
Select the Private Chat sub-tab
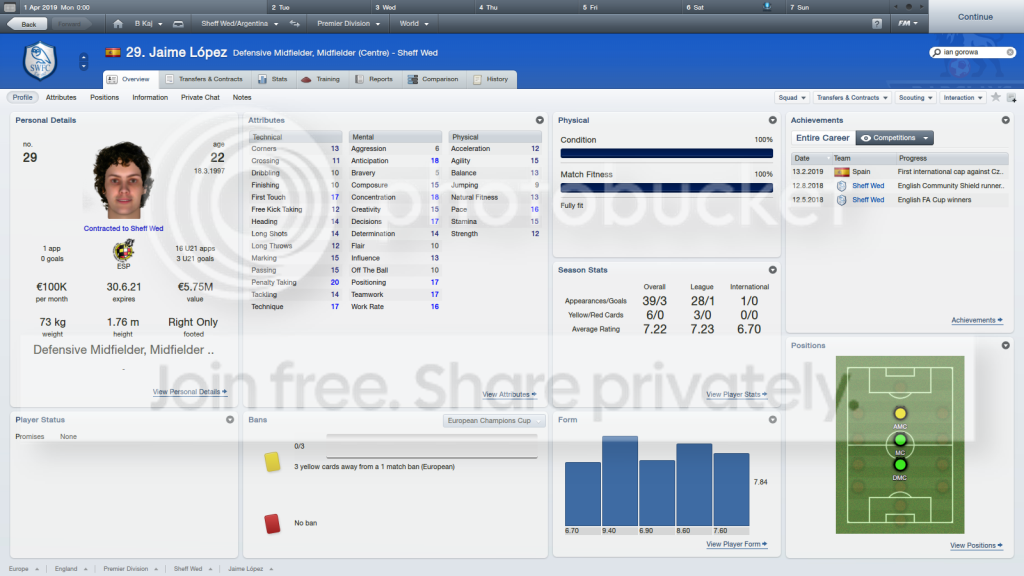pyautogui.click(x=200, y=97)
